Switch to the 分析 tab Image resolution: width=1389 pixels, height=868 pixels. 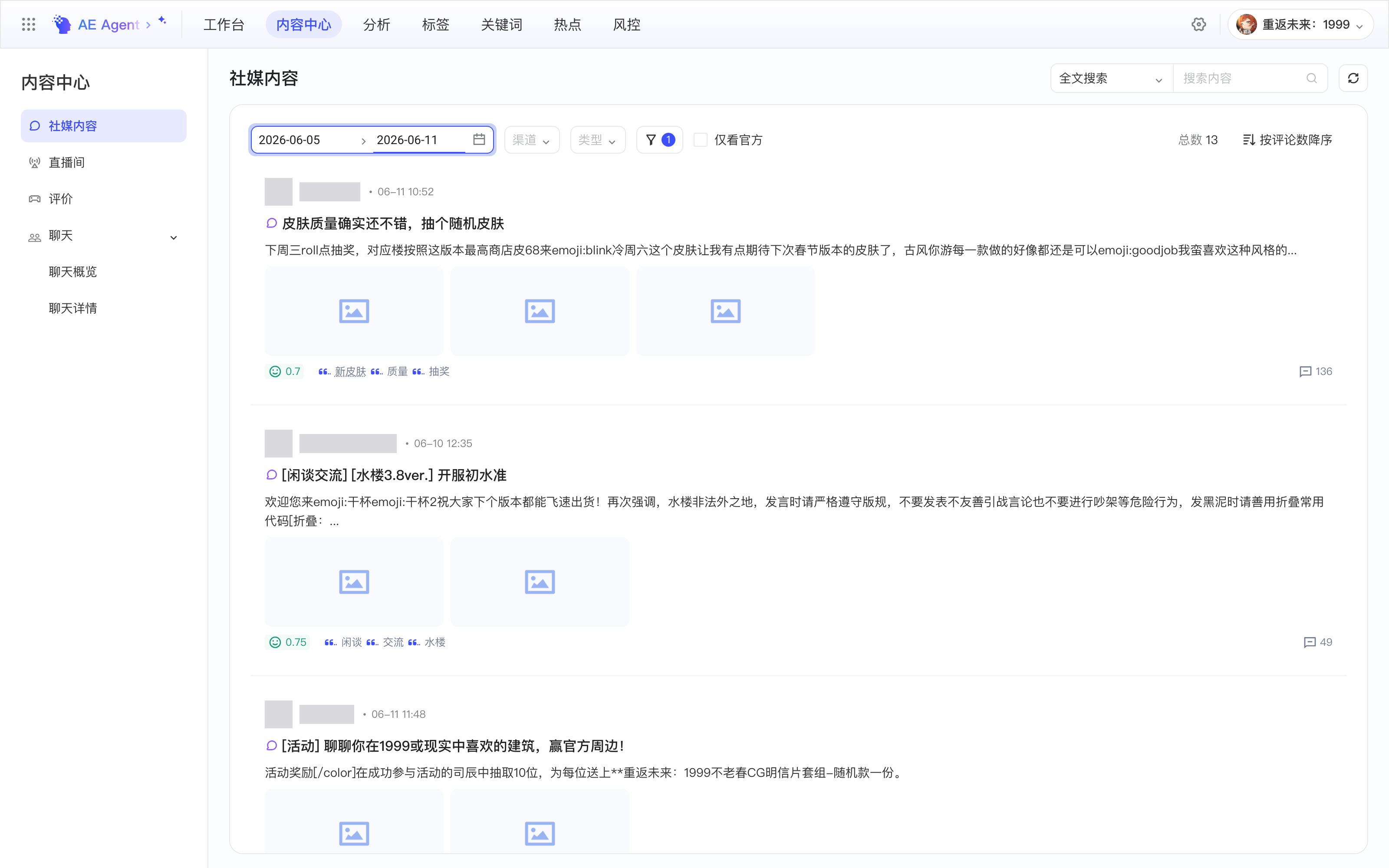coord(376,24)
